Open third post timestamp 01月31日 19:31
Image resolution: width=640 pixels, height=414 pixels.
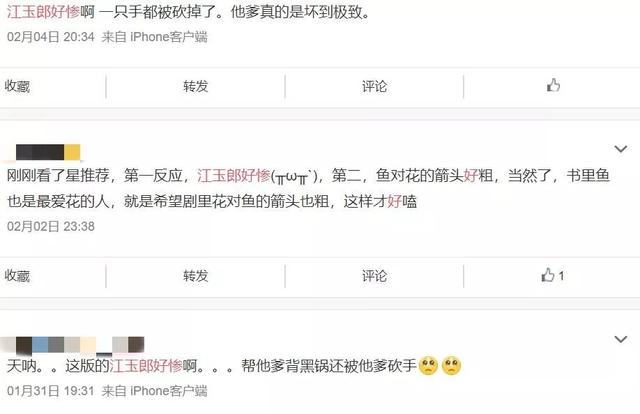[51, 391]
